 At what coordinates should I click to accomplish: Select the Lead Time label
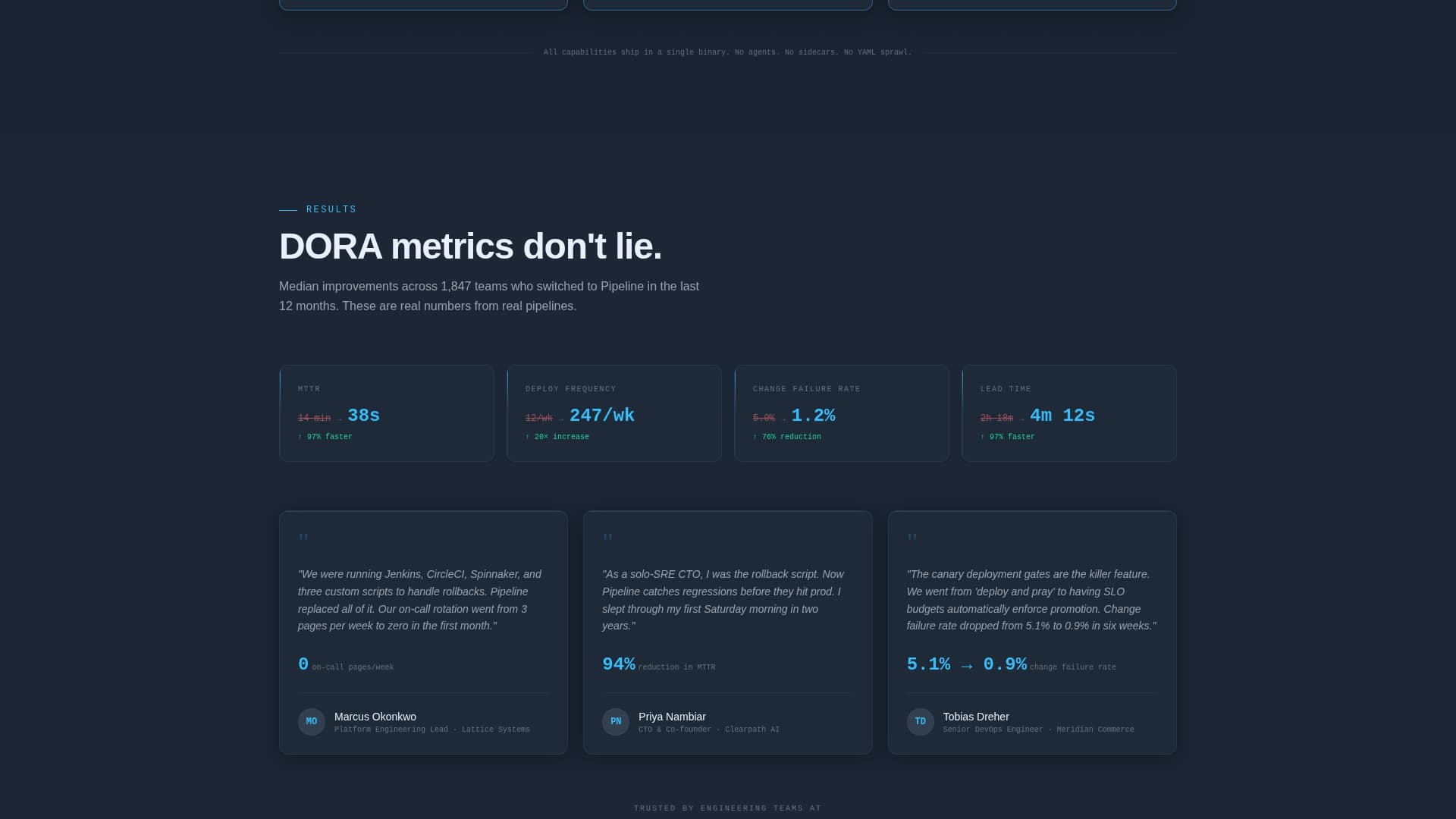coord(1006,389)
